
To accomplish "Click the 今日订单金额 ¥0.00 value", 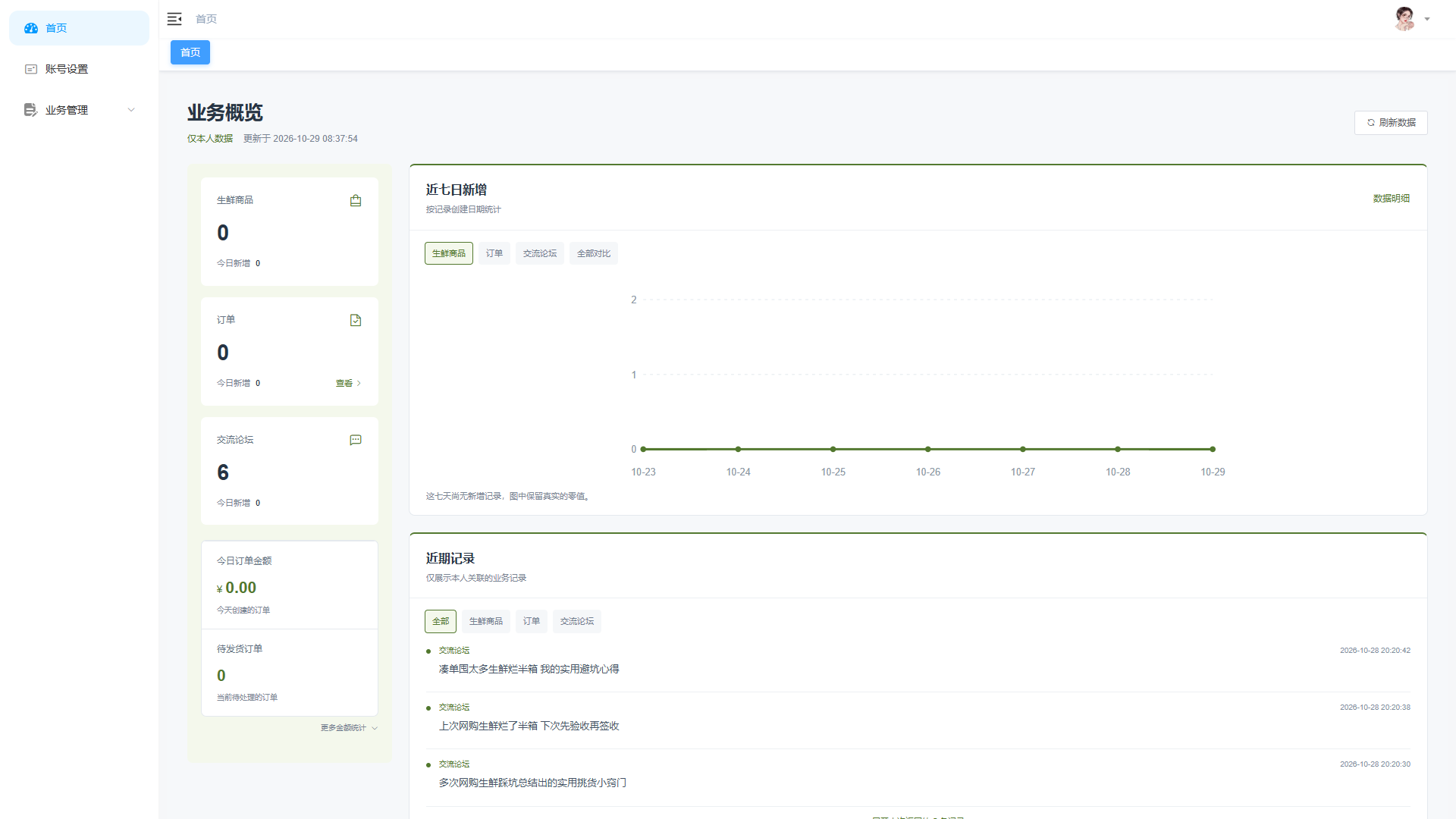I will coord(237,588).
